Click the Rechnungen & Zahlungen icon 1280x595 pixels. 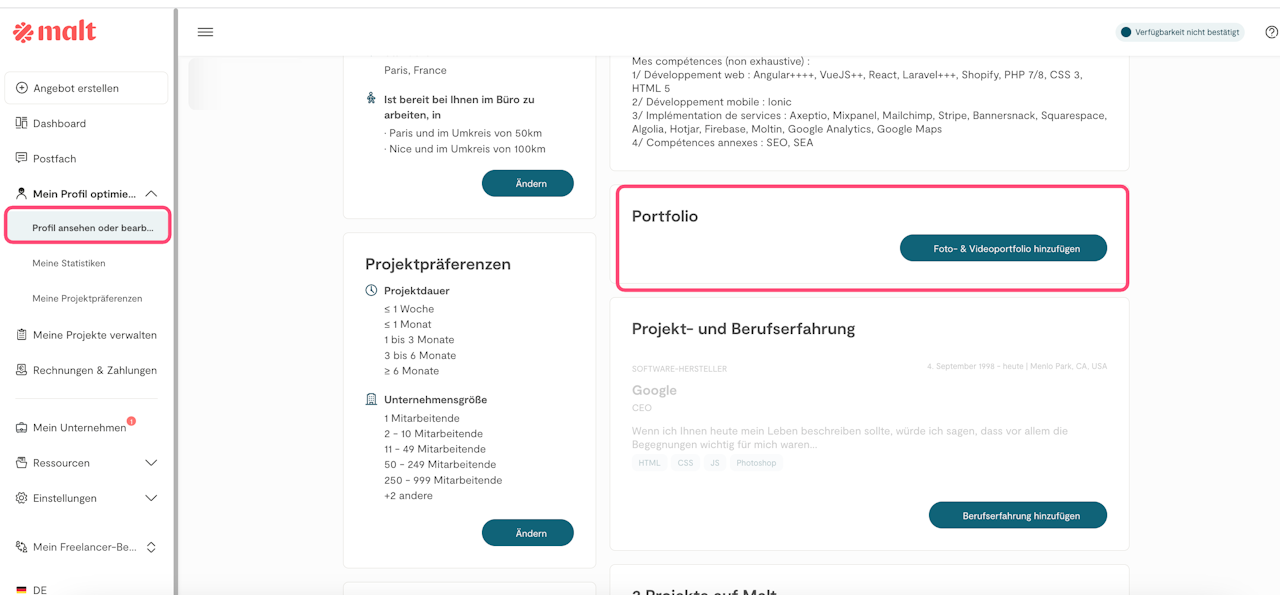click(22, 370)
